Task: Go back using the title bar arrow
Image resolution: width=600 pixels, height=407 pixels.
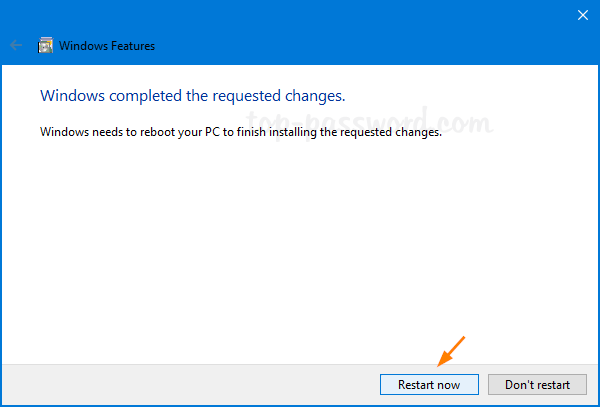Action: click(x=16, y=45)
